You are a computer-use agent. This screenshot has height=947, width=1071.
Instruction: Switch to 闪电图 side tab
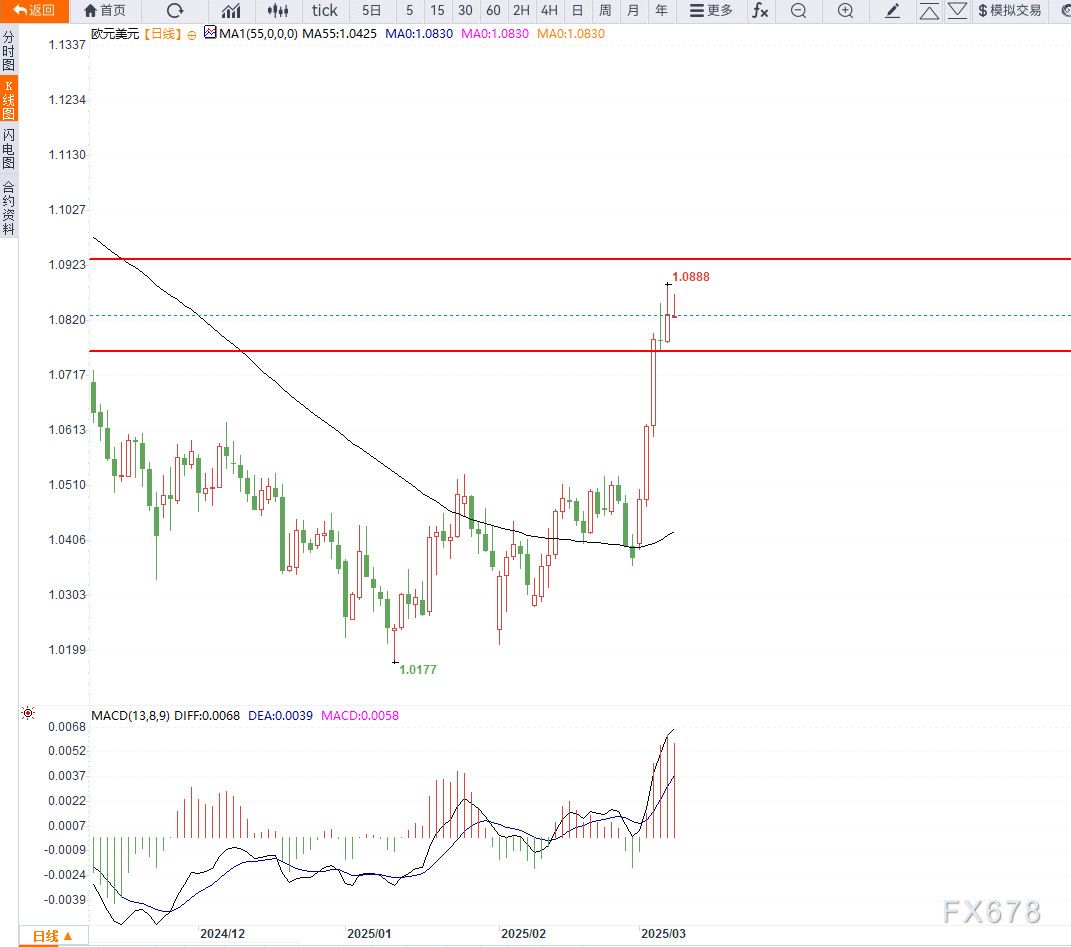pos(8,148)
